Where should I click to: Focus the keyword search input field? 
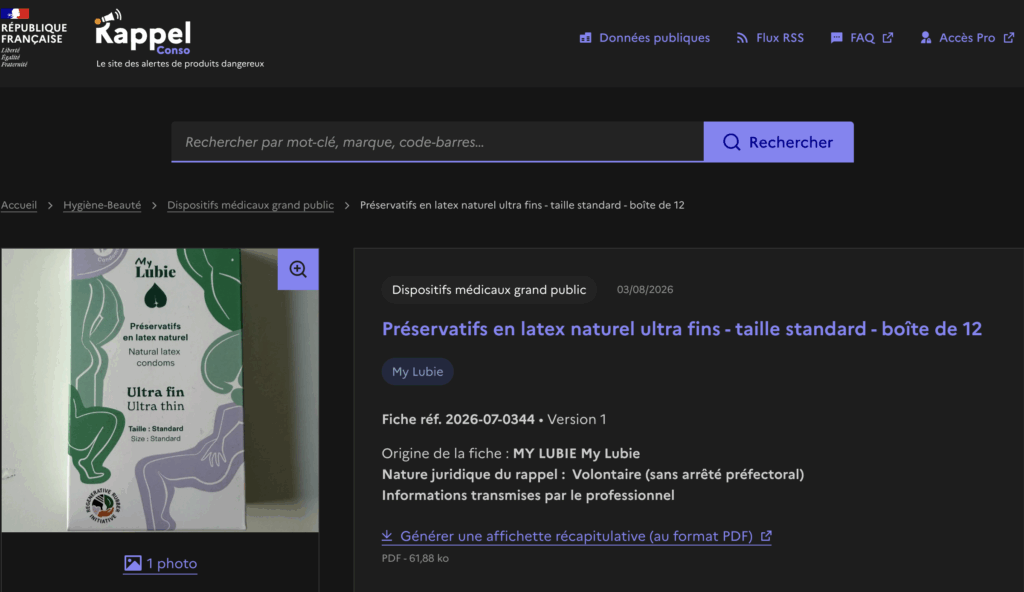click(x=438, y=142)
